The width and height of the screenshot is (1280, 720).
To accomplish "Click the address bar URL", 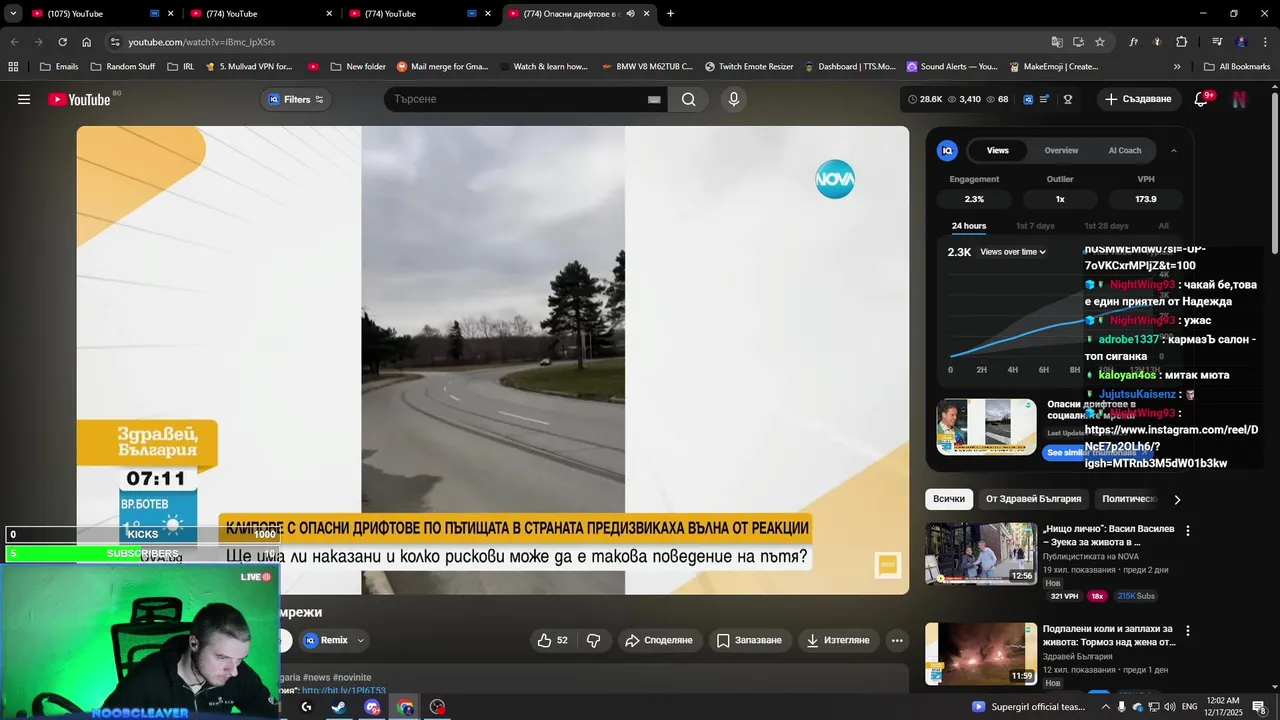I will [x=201, y=42].
